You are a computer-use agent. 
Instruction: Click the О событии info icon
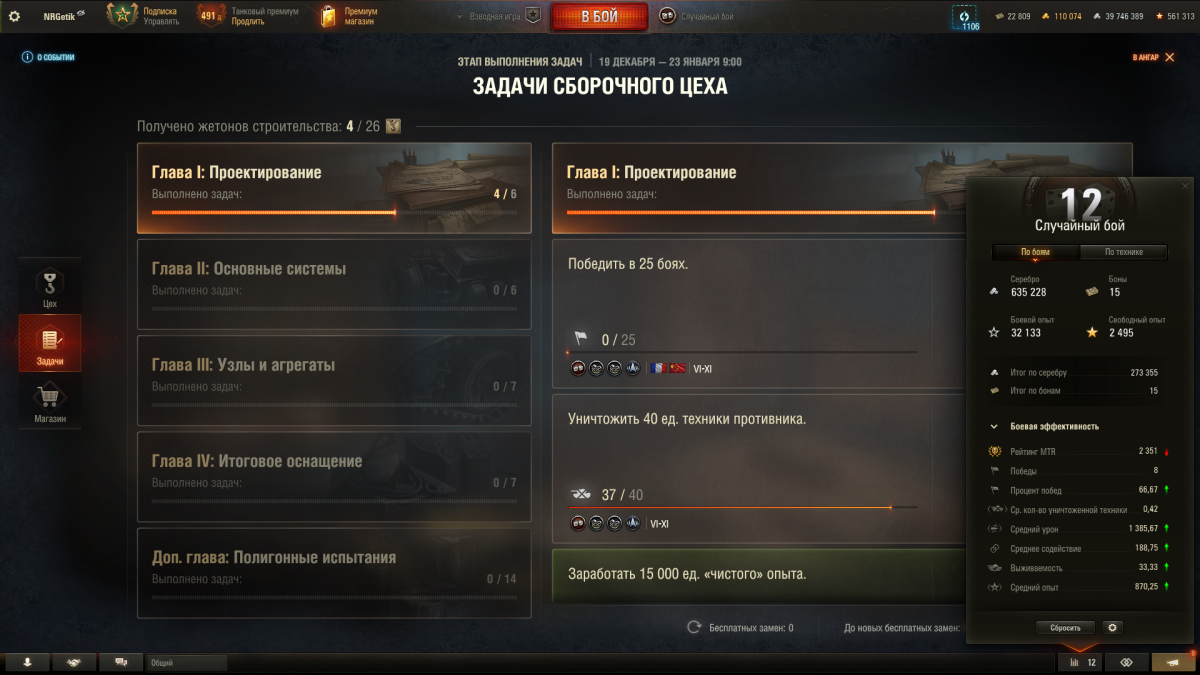[x=28, y=57]
